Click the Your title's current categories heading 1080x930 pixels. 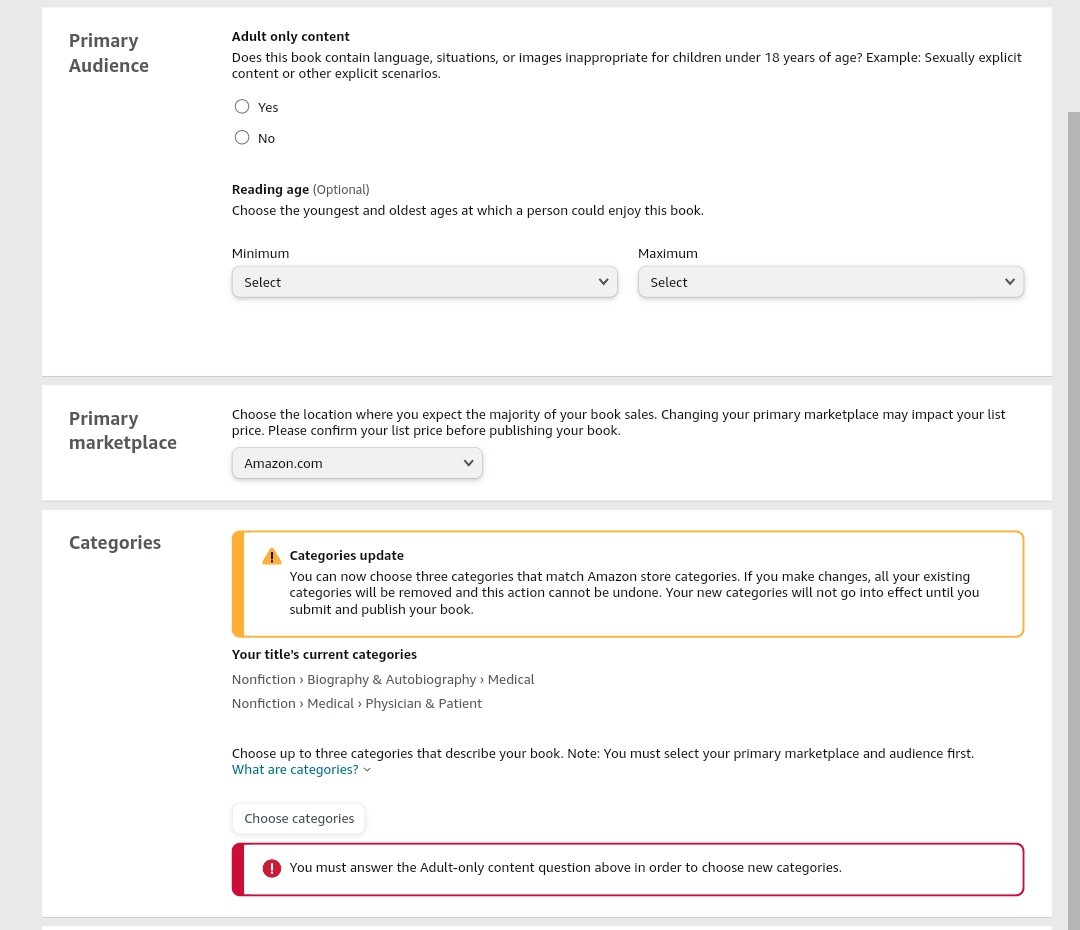pyautogui.click(x=324, y=654)
